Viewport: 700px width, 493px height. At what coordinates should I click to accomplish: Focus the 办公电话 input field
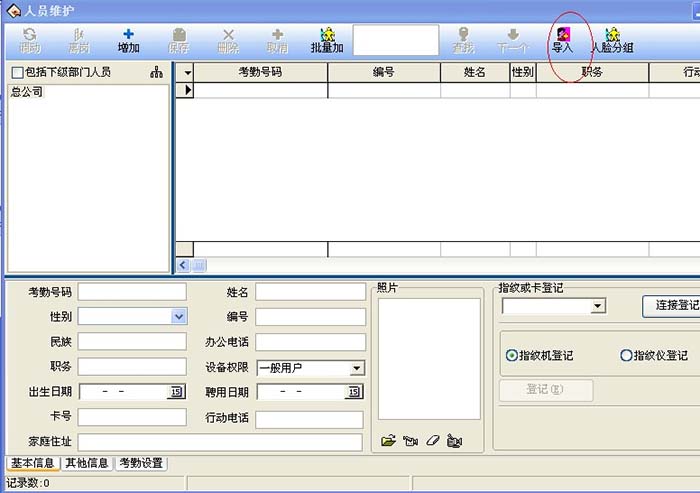click(310, 342)
